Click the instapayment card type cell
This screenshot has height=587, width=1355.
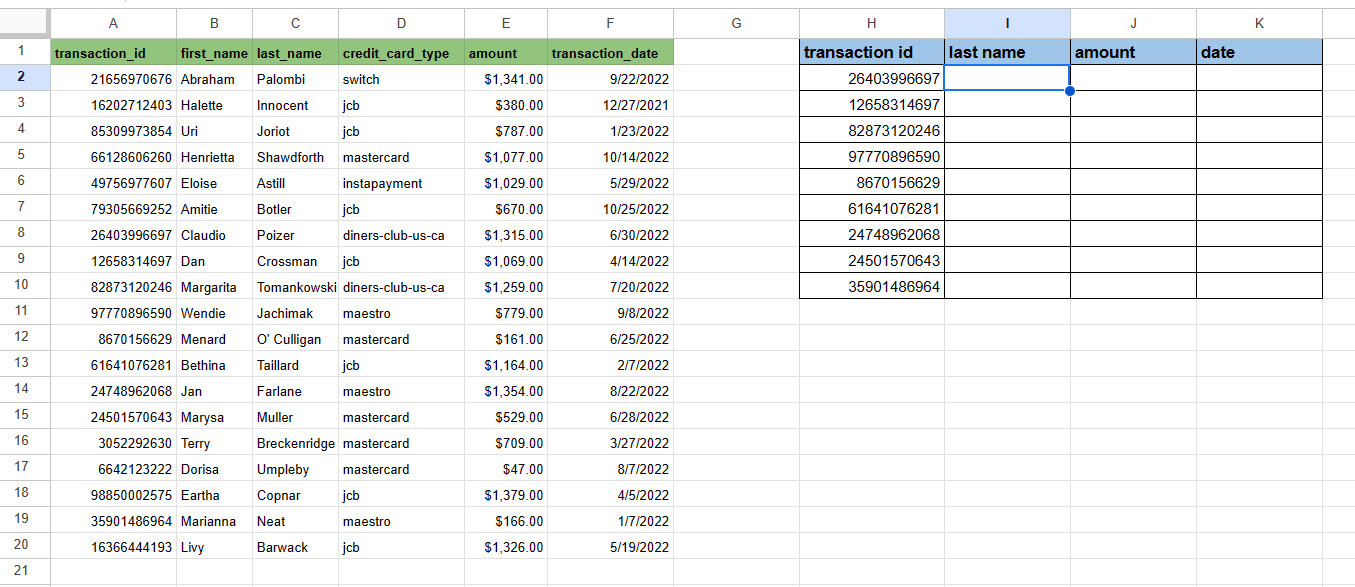pyautogui.click(x=401, y=183)
